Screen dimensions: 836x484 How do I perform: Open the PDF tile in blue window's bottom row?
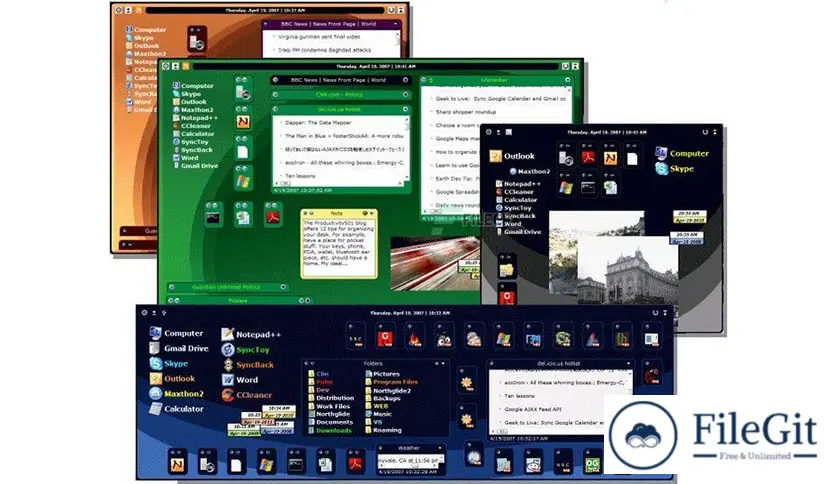pyautogui.click(x=355, y=463)
